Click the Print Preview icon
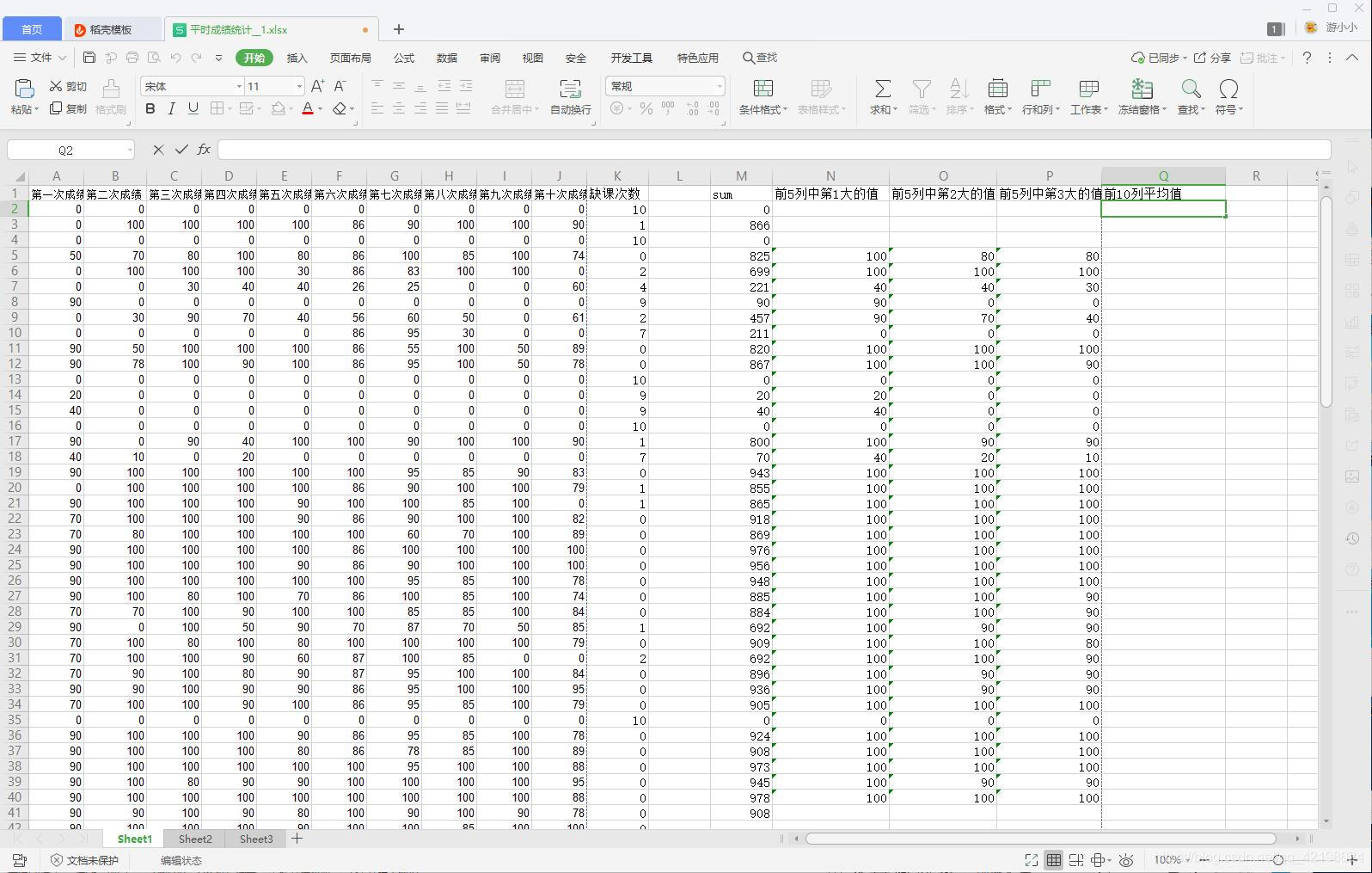 pos(154,58)
